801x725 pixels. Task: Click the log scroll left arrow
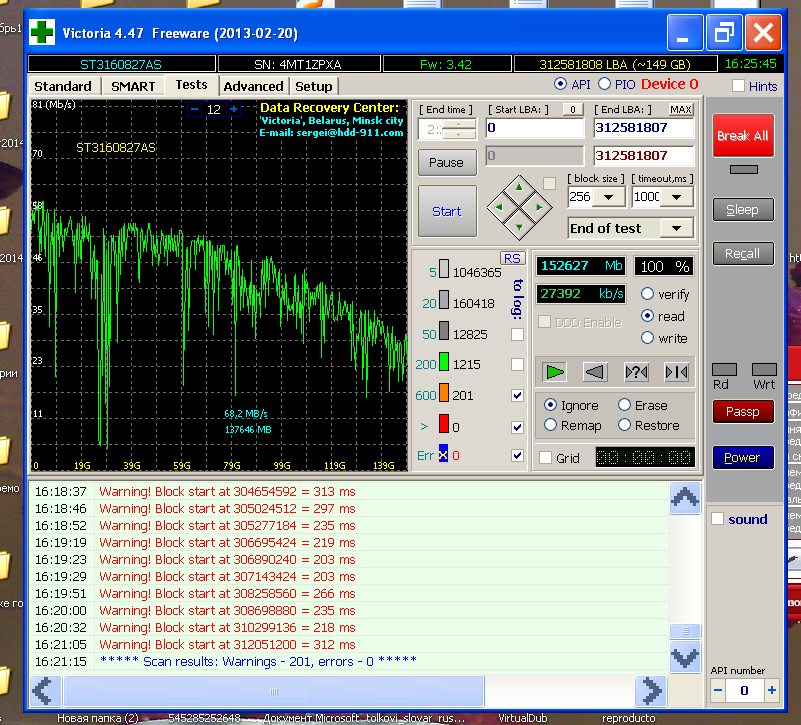[45, 691]
